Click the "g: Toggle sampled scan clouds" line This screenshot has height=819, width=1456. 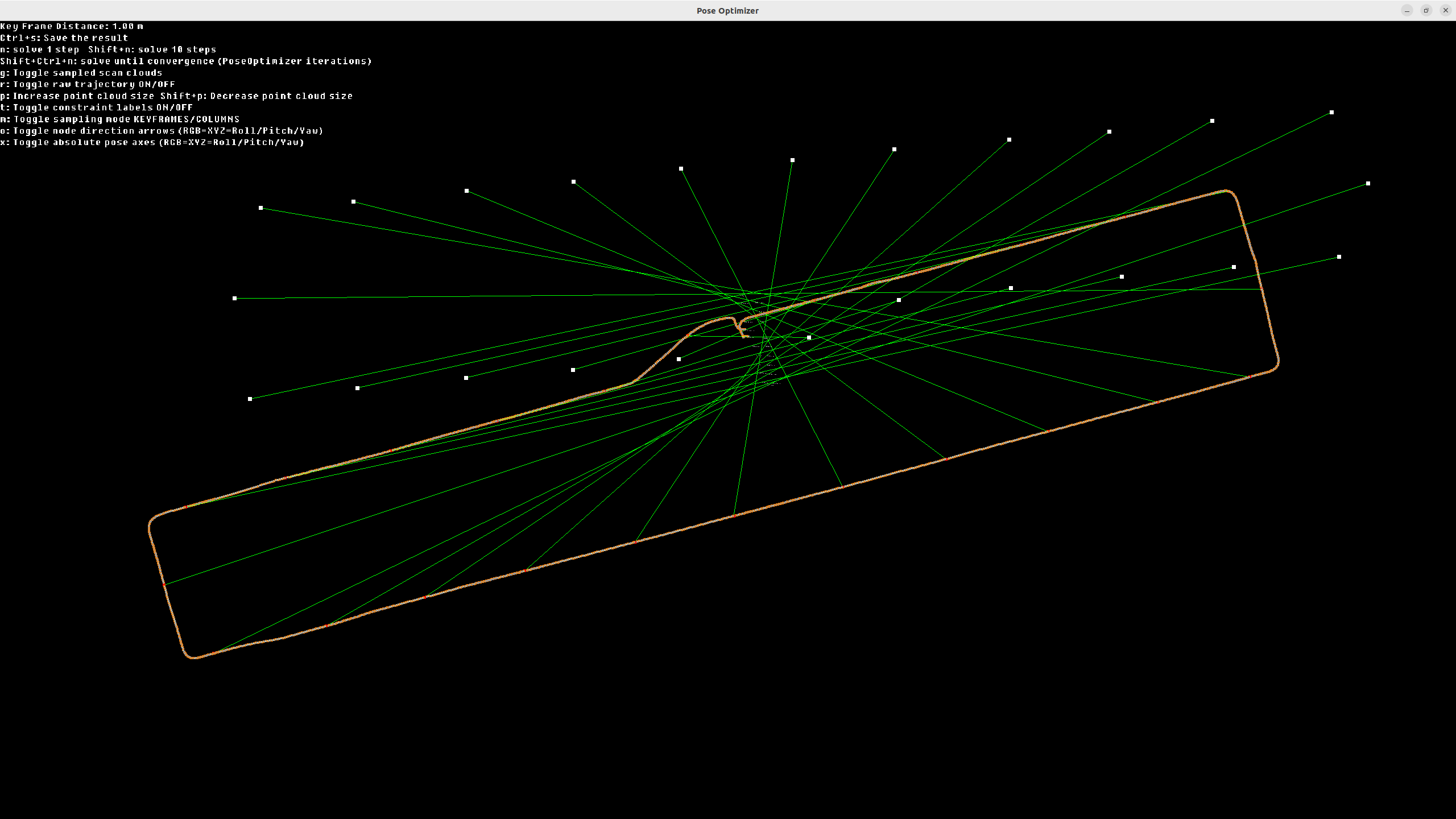pos(81,73)
